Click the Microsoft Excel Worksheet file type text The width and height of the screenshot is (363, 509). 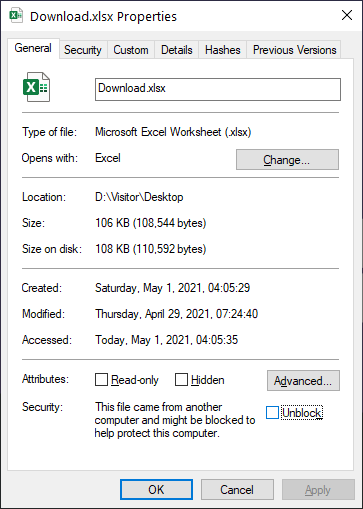coord(173,132)
